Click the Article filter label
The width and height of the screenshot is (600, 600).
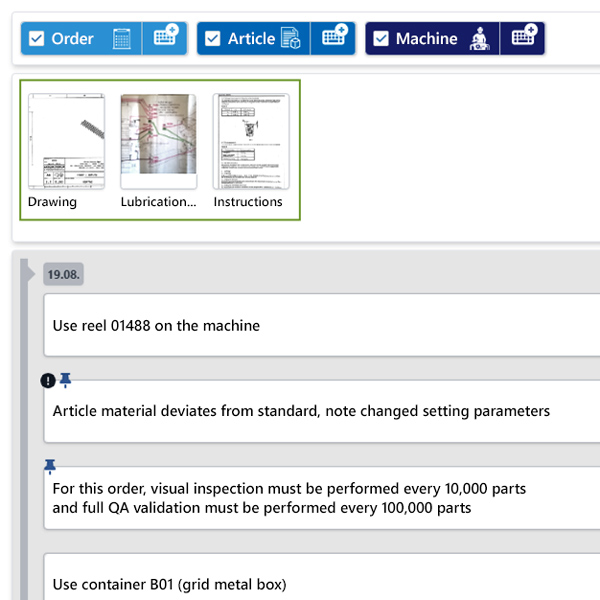[x=251, y=39]
